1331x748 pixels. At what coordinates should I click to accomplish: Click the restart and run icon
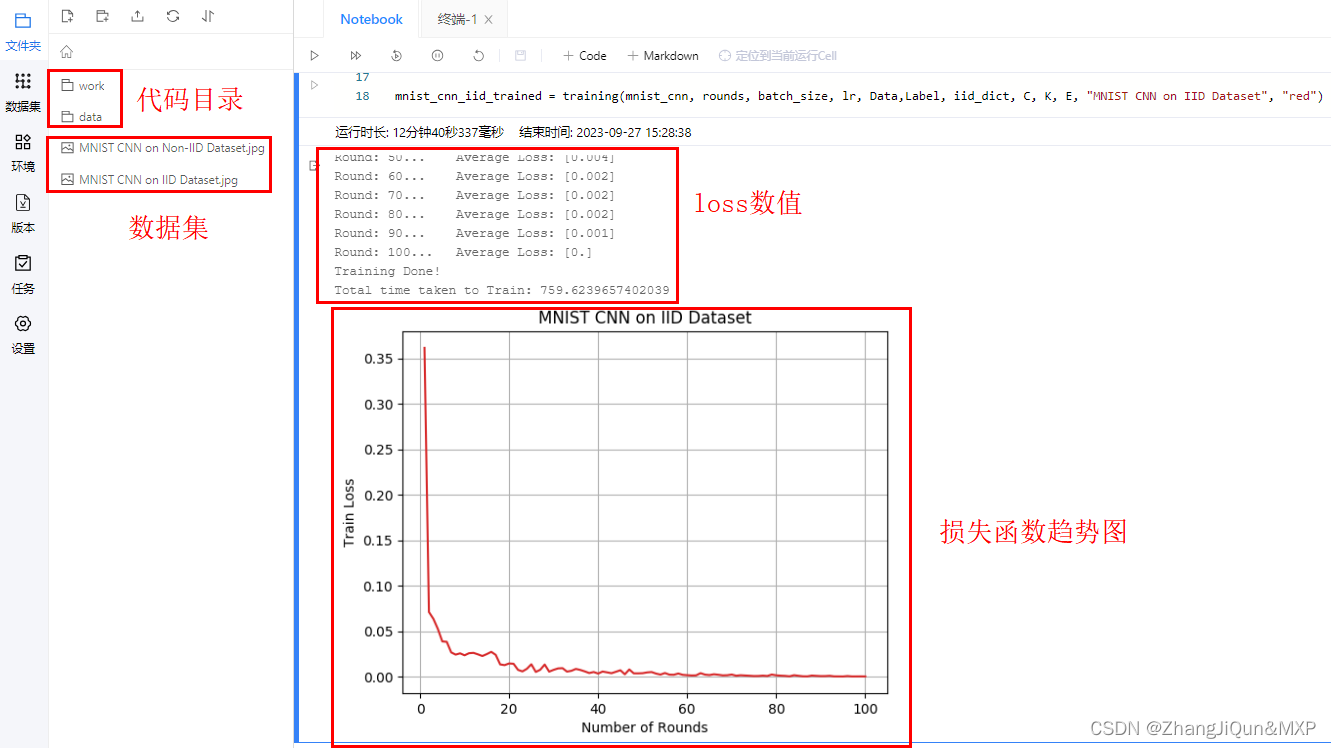coord(397,56)
